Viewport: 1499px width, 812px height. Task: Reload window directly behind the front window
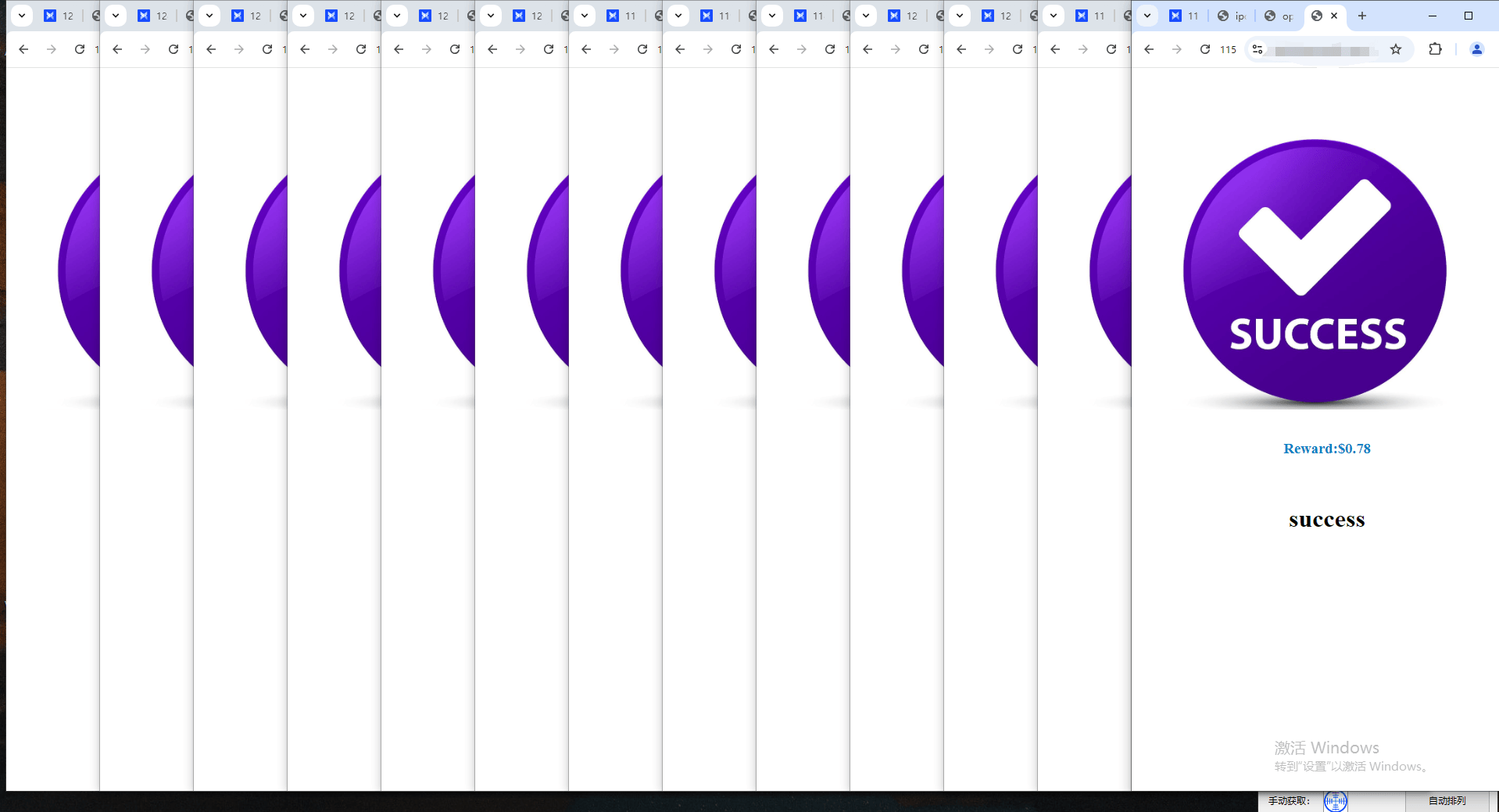click(x=1111, y=49)
